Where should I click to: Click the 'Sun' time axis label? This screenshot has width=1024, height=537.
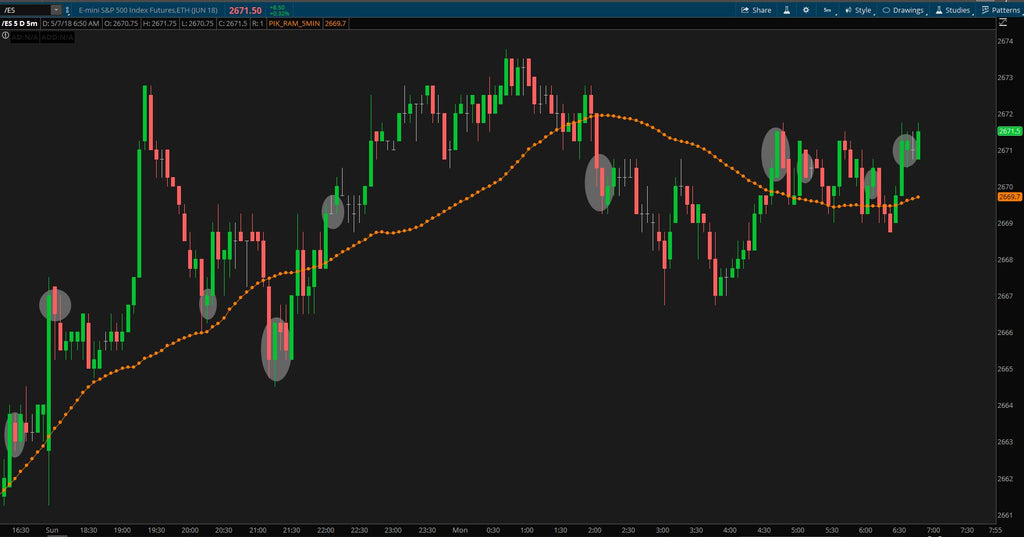pyautogui.click(x=52, y=530)
